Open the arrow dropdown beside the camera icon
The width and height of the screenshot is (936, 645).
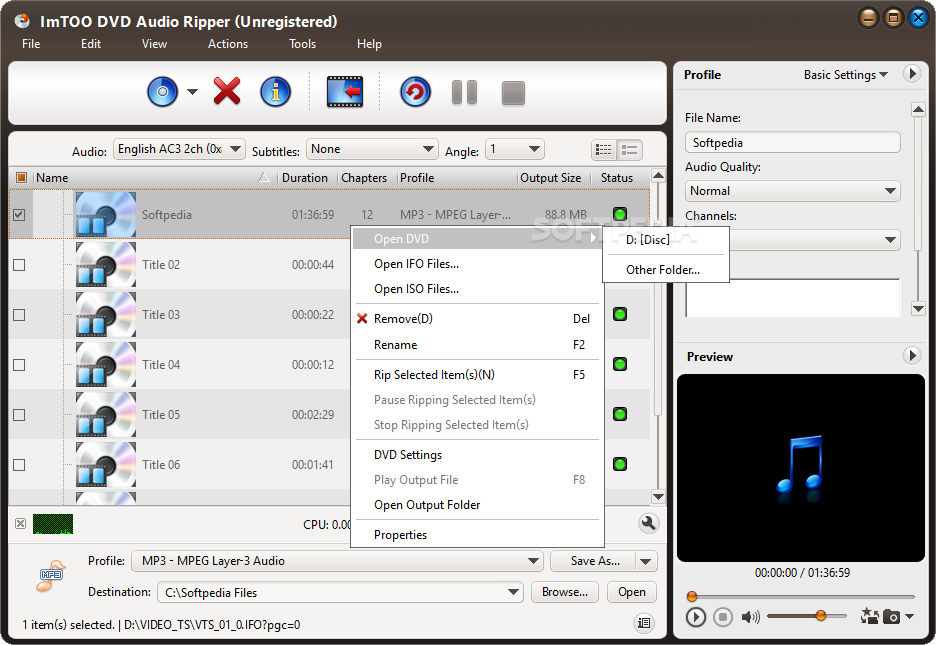coord(910,616)
